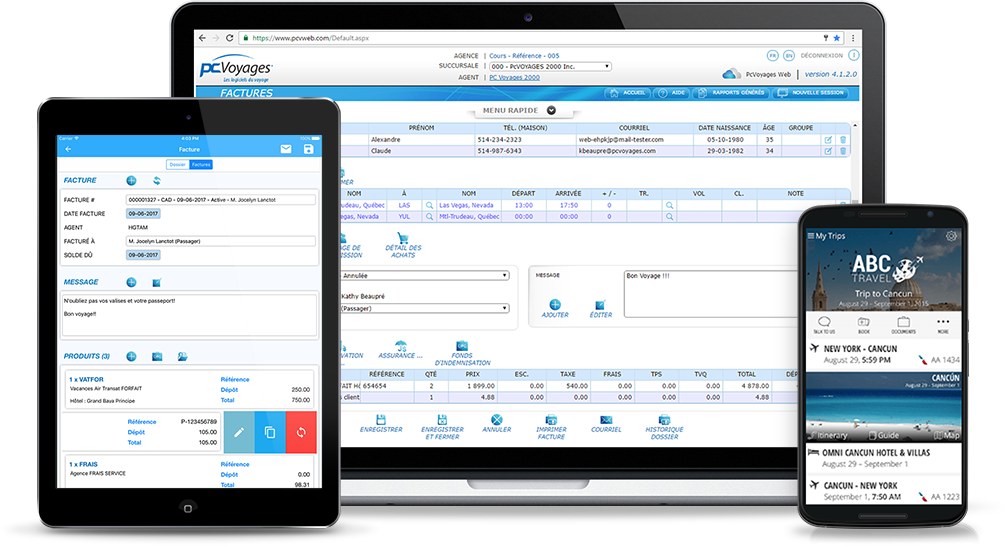1008x546 pixels.
Task: Click the search magnifier next to YUL
Action: pyautogui.click(x=429, y=217)
